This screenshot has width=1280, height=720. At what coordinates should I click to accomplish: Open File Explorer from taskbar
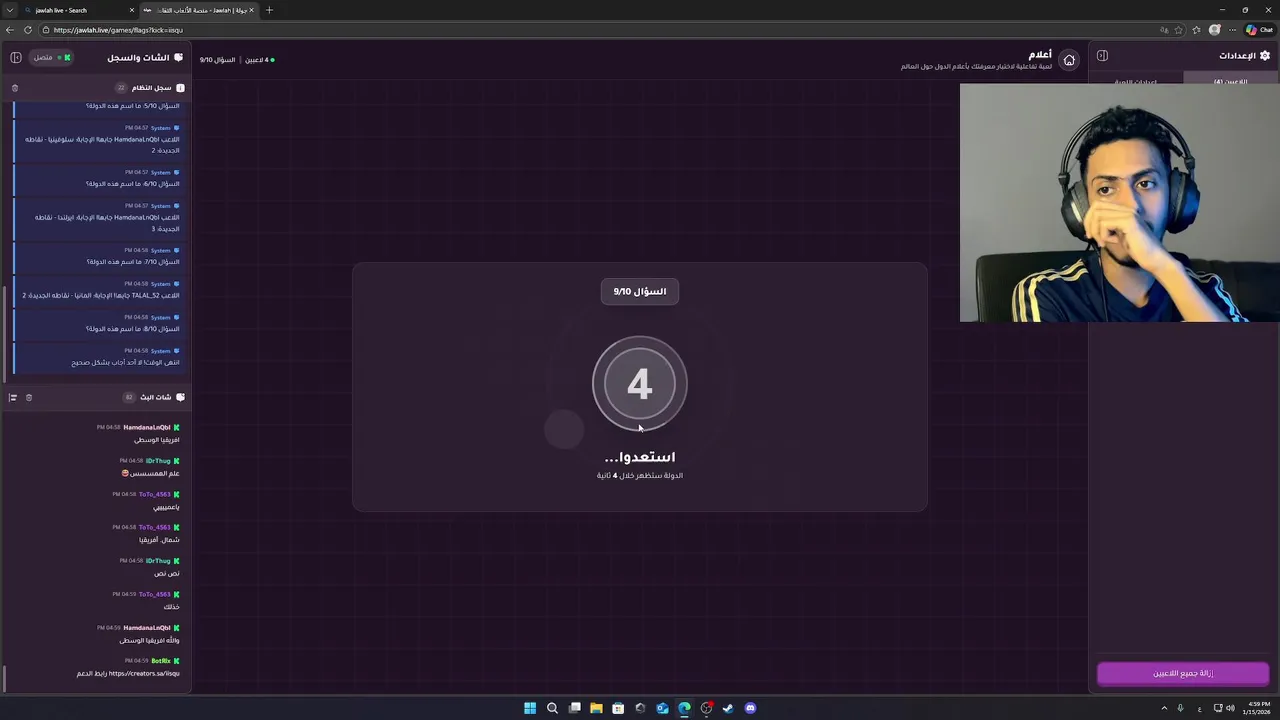click(596, 708)
